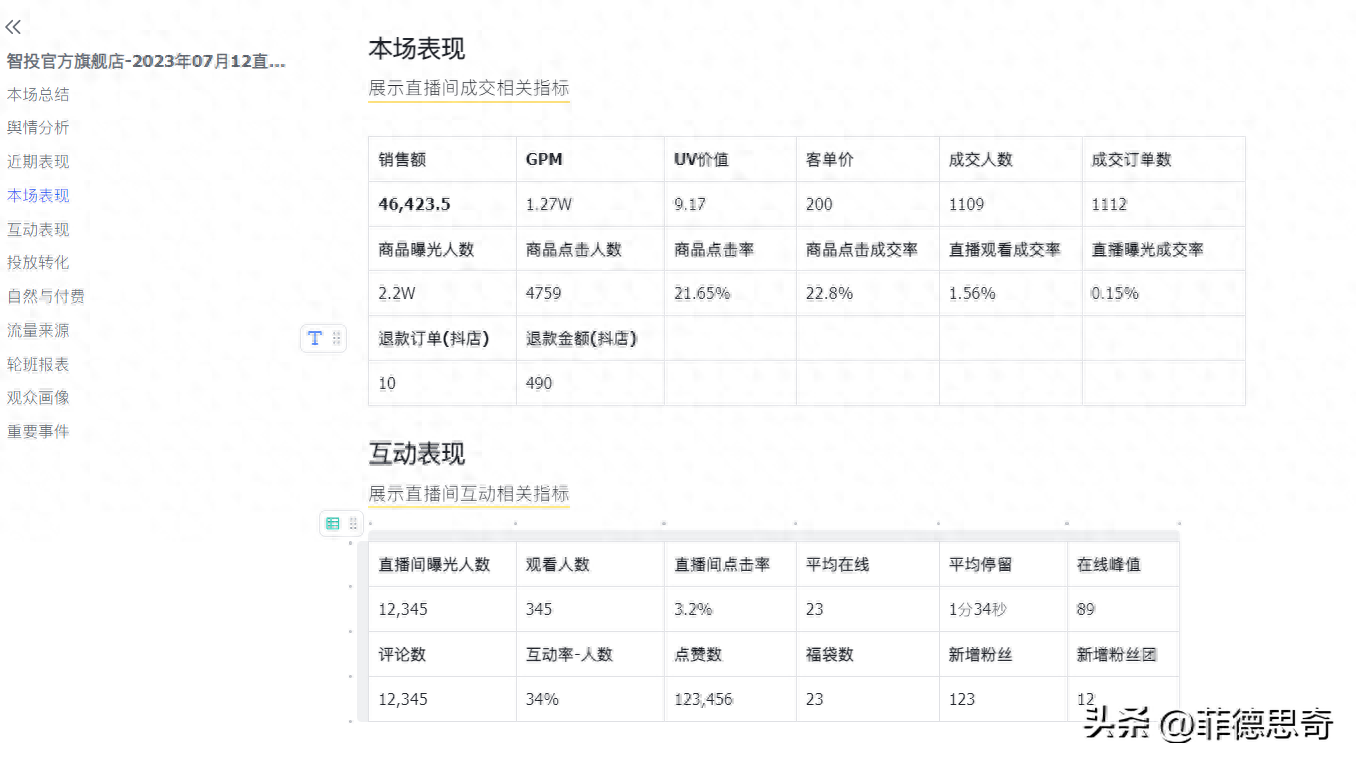Click the drag handle beside the table icon
1356x763 pixels.
(x=353, y=523)
